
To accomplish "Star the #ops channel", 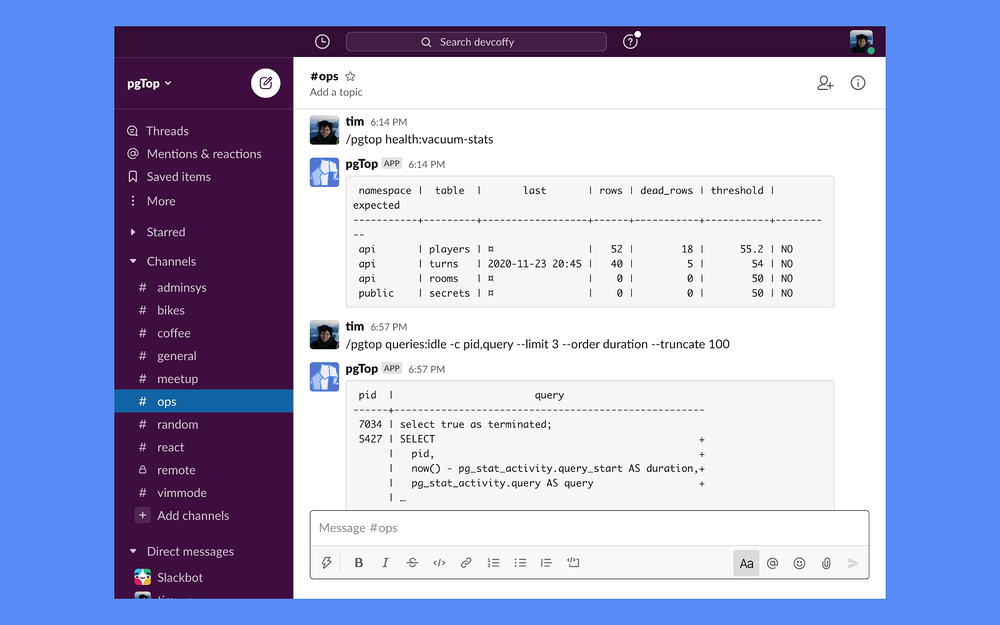I will (x=350, y=77).
